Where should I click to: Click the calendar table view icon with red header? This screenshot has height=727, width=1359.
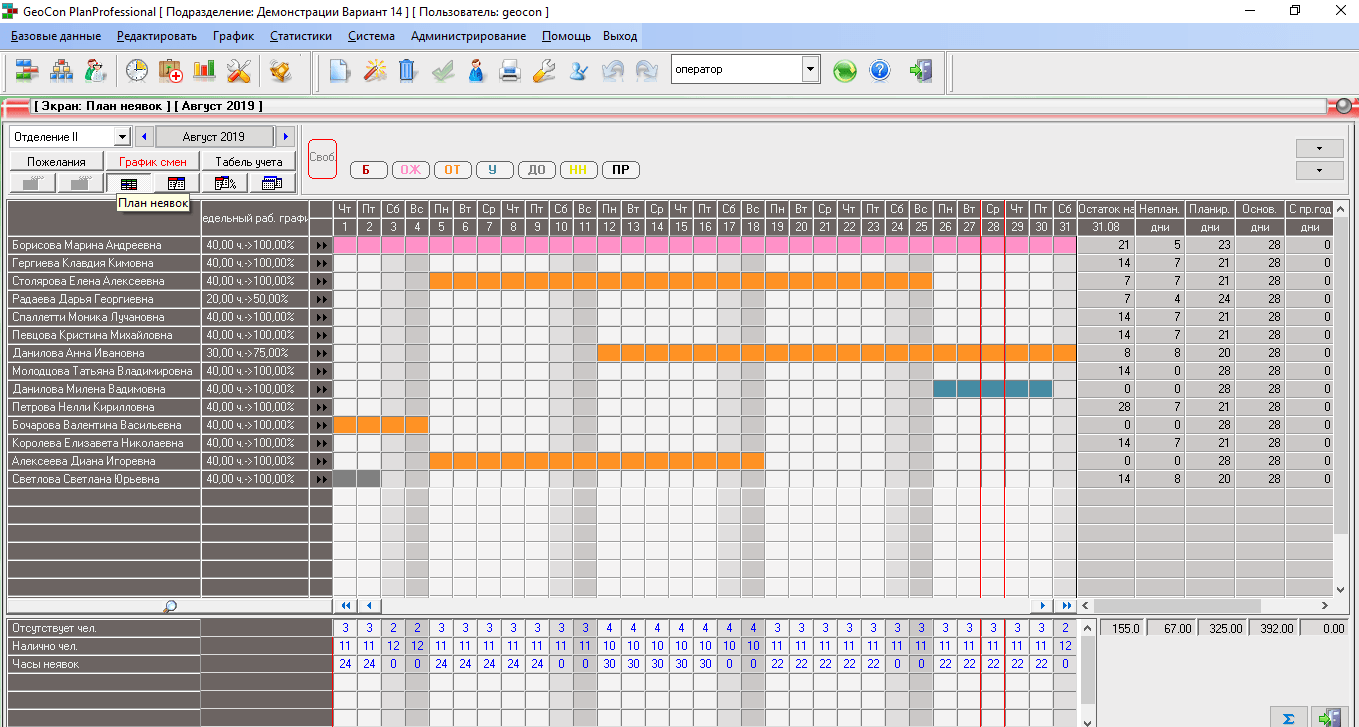click(x=177, y=183)
